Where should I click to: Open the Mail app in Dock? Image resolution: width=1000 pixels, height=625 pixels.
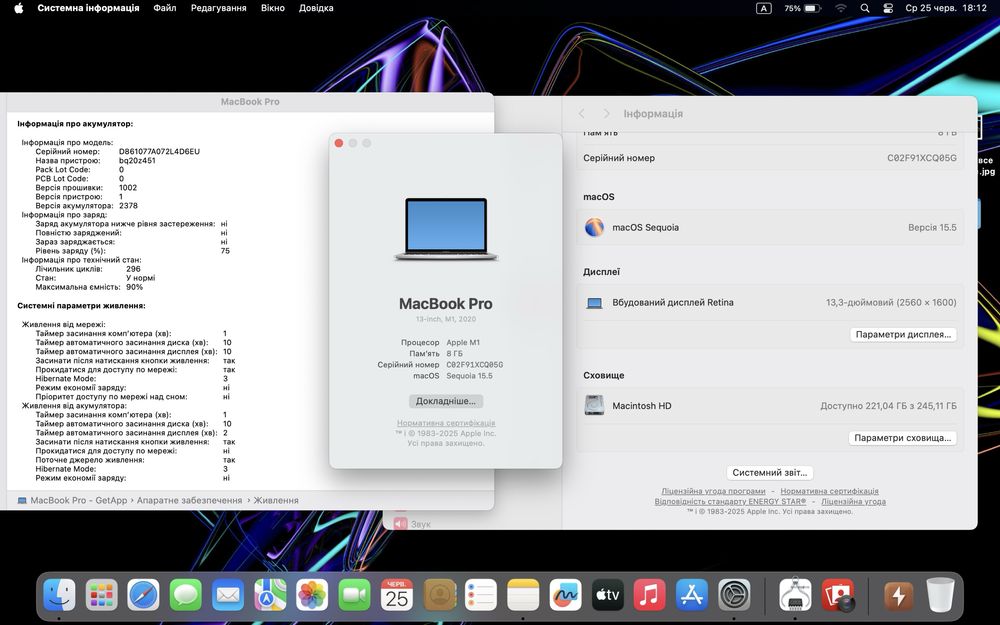click(x=228, y=596)
